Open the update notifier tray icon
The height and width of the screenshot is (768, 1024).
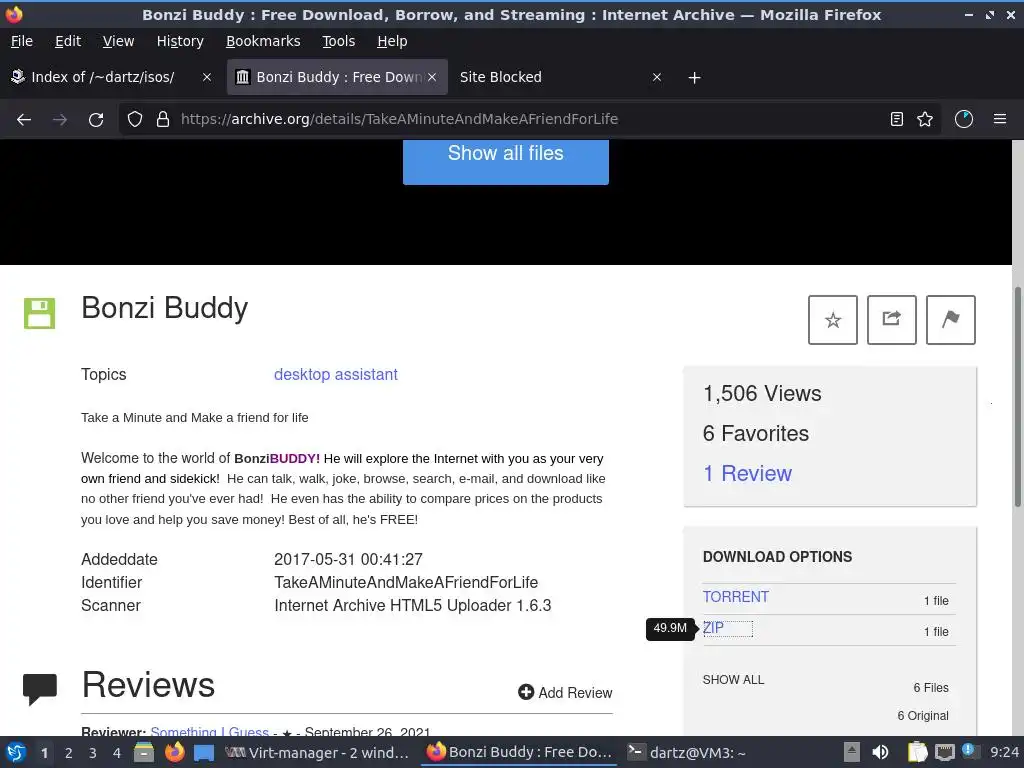[968, 751]
